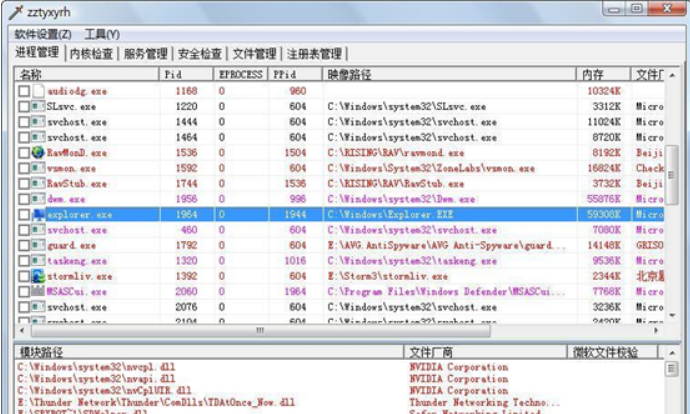Click the SLsvc.exe process icon
690x414 pixels.
(x=38, y=106)
